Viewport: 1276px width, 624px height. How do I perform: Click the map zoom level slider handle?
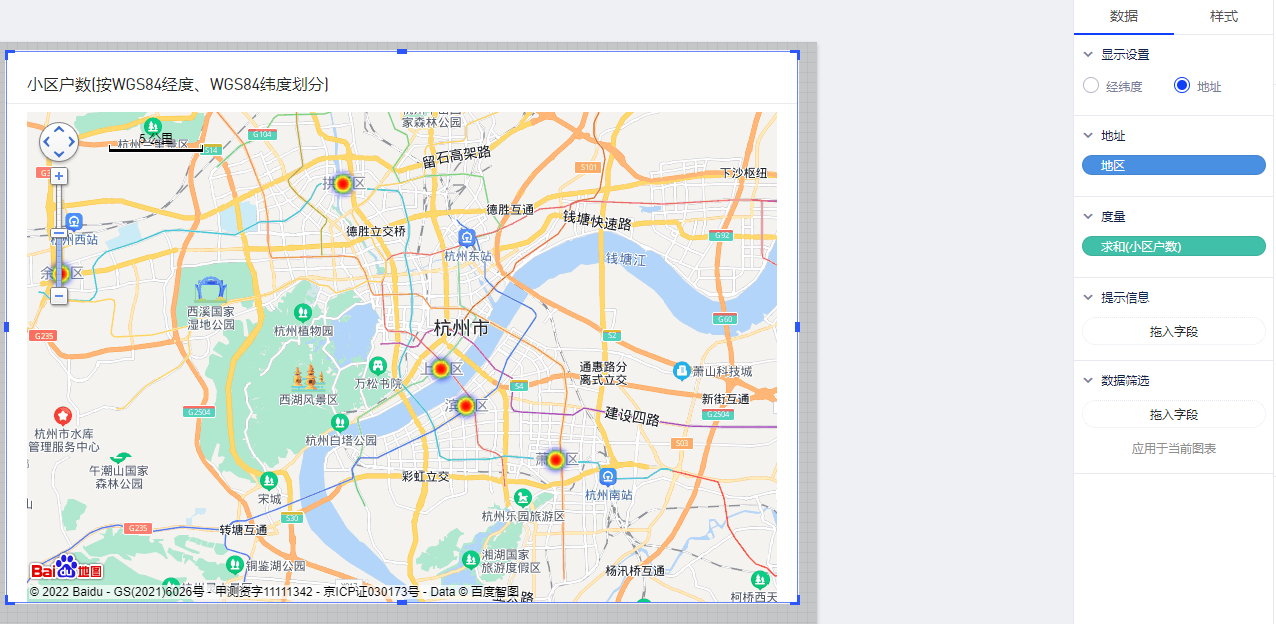click(x=59, y=234)
